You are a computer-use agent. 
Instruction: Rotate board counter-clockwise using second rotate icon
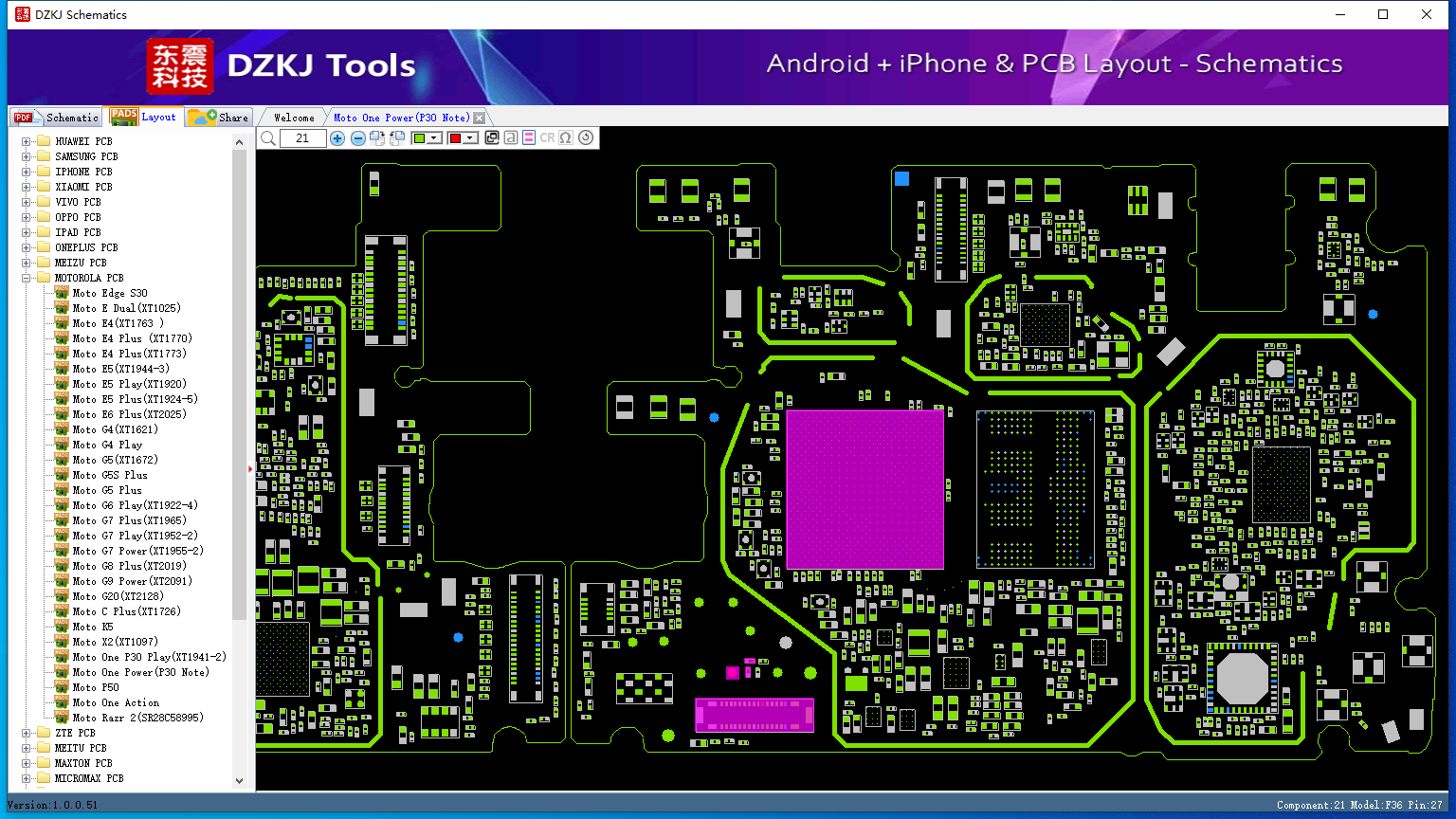click(x=397, y=138)
